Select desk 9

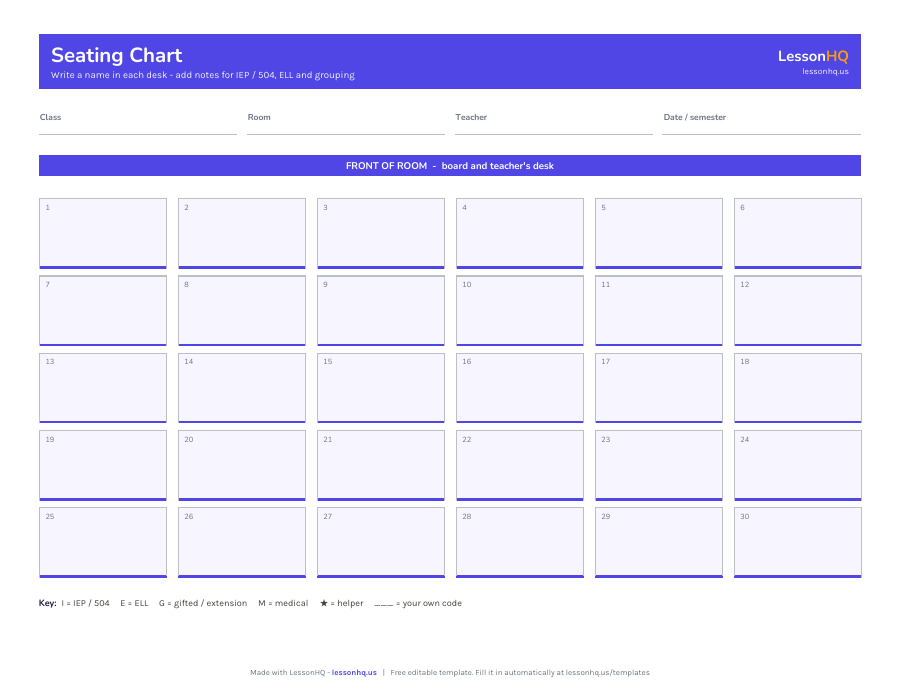pyautogui.click(x=381, y=310)
